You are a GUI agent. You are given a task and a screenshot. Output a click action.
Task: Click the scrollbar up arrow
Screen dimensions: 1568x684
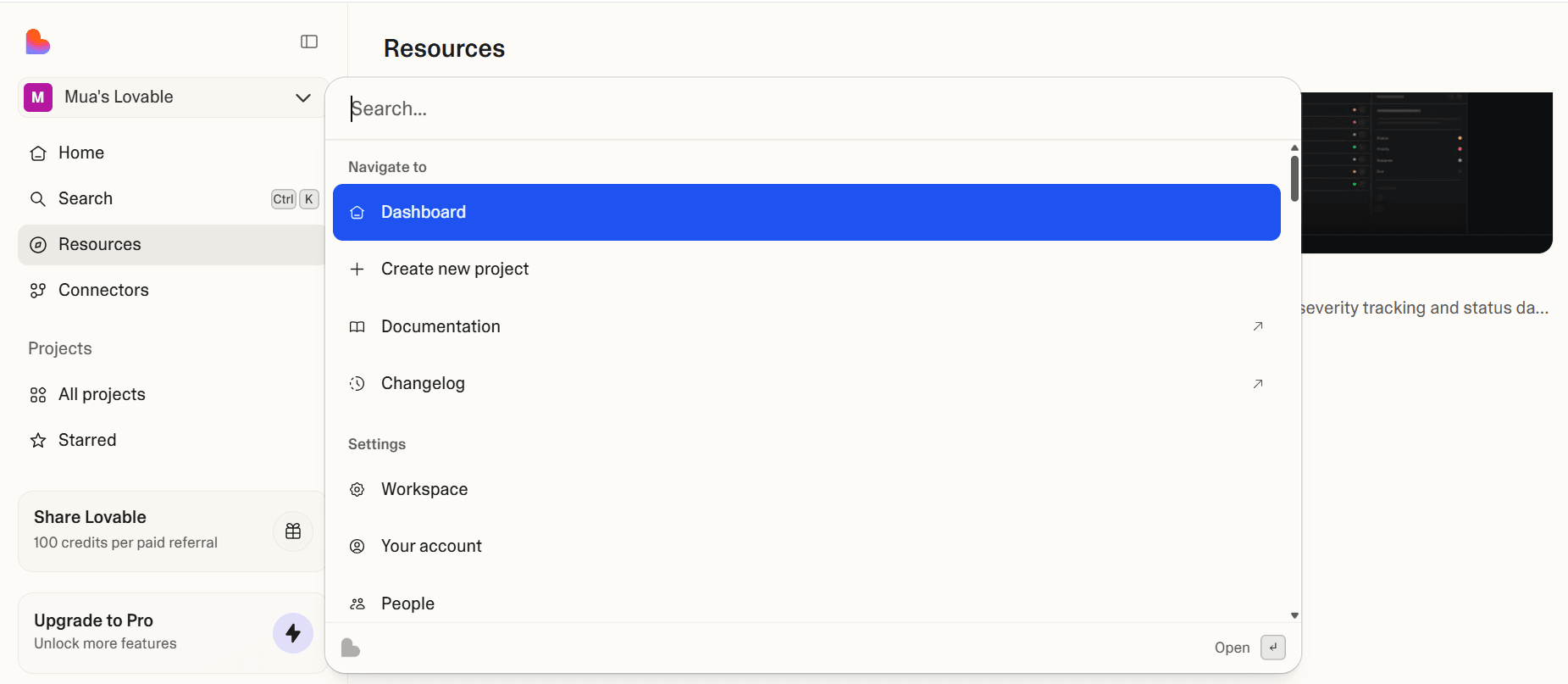(1294, 147)
